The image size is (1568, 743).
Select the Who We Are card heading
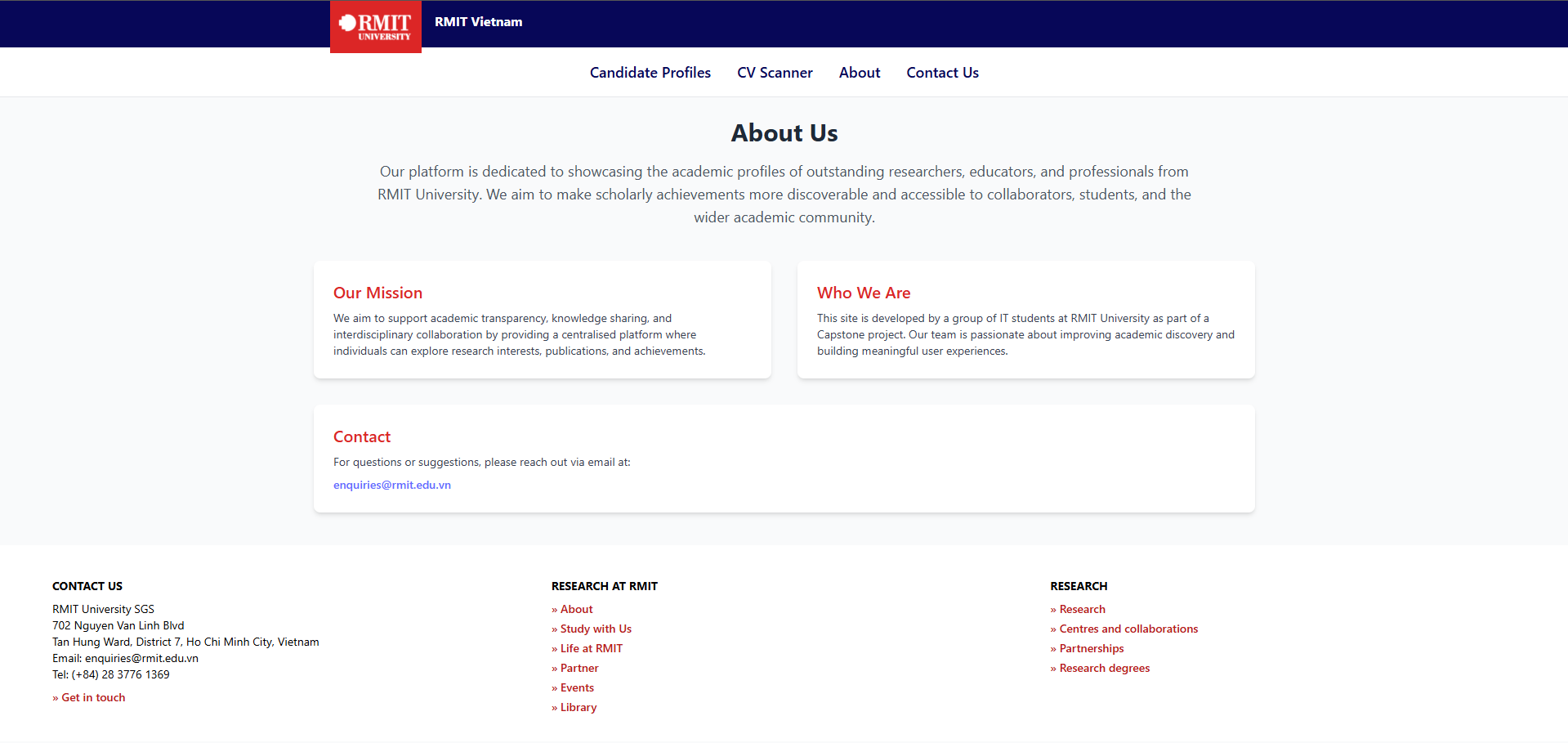click(x=864, y=293)
